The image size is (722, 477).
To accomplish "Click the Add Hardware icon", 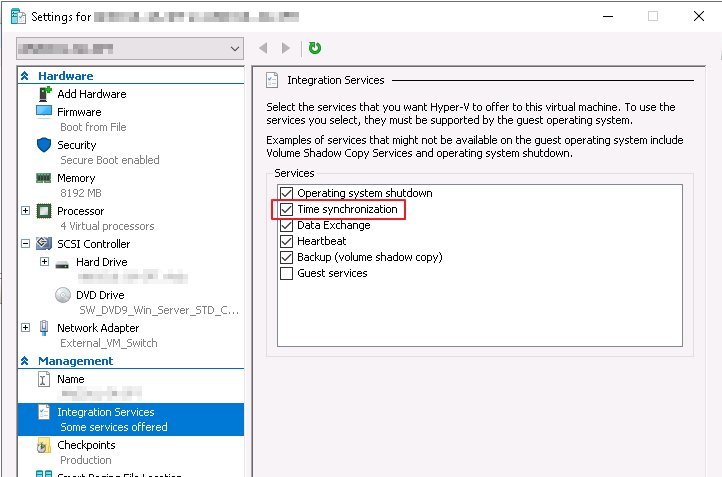I will pos(44,94).
